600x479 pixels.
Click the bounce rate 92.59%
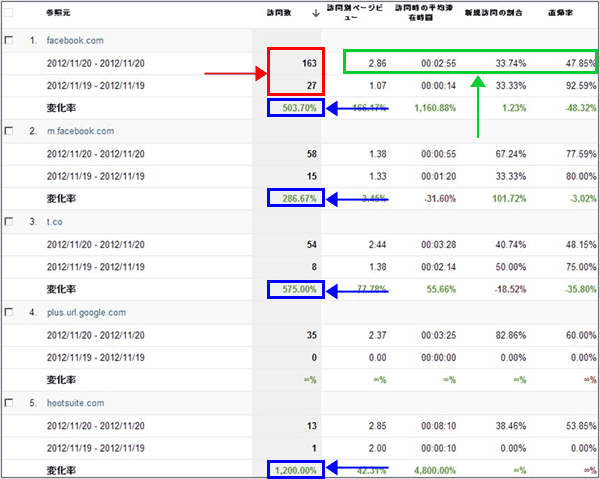tap(581, 85)
